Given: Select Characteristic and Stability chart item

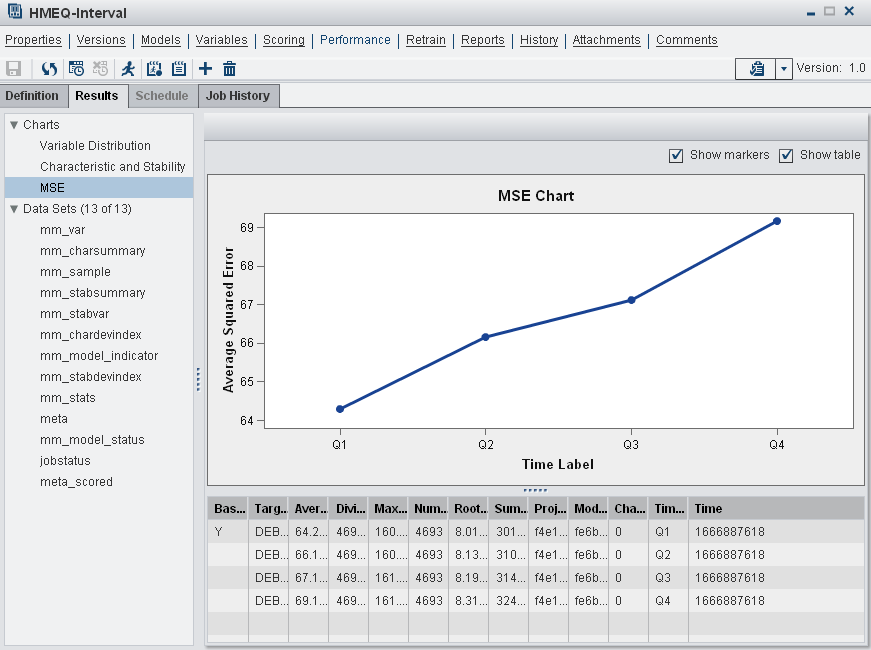Looking at the screenshot, I should pos(113,167).
